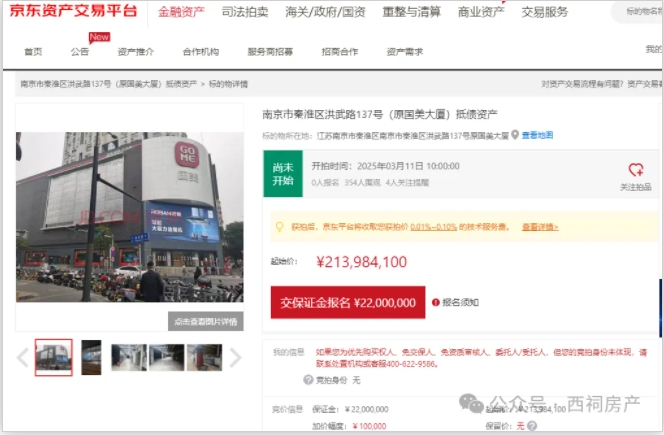Click the lightbulb tip icon
The width and height of the screenshot is (664, 435).
(x=279, y=227)
